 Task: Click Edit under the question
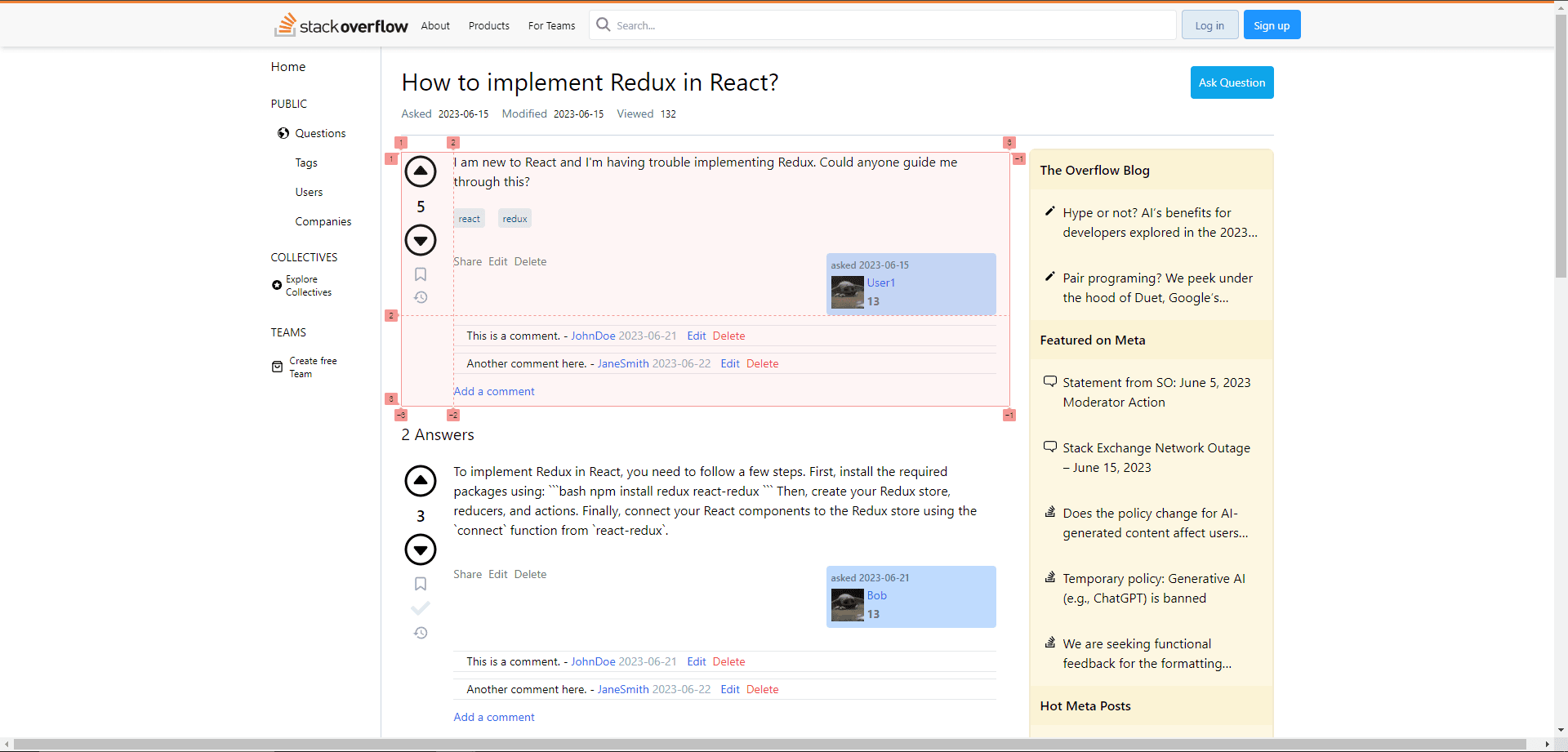[498, 261]
